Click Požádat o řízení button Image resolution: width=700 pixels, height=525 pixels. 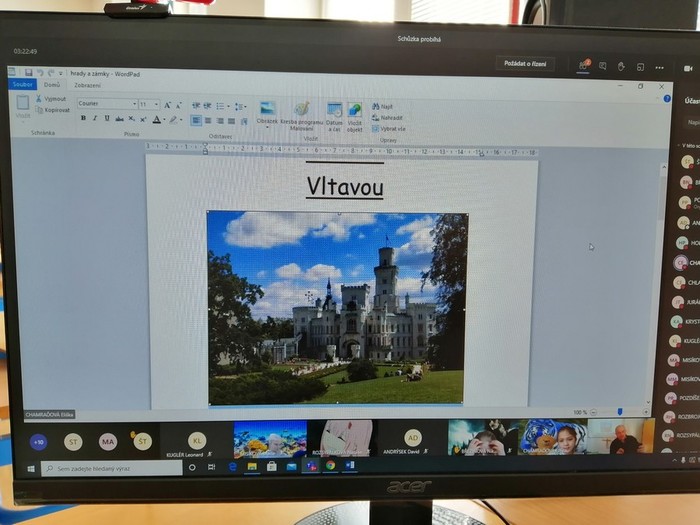pos(525,63)
